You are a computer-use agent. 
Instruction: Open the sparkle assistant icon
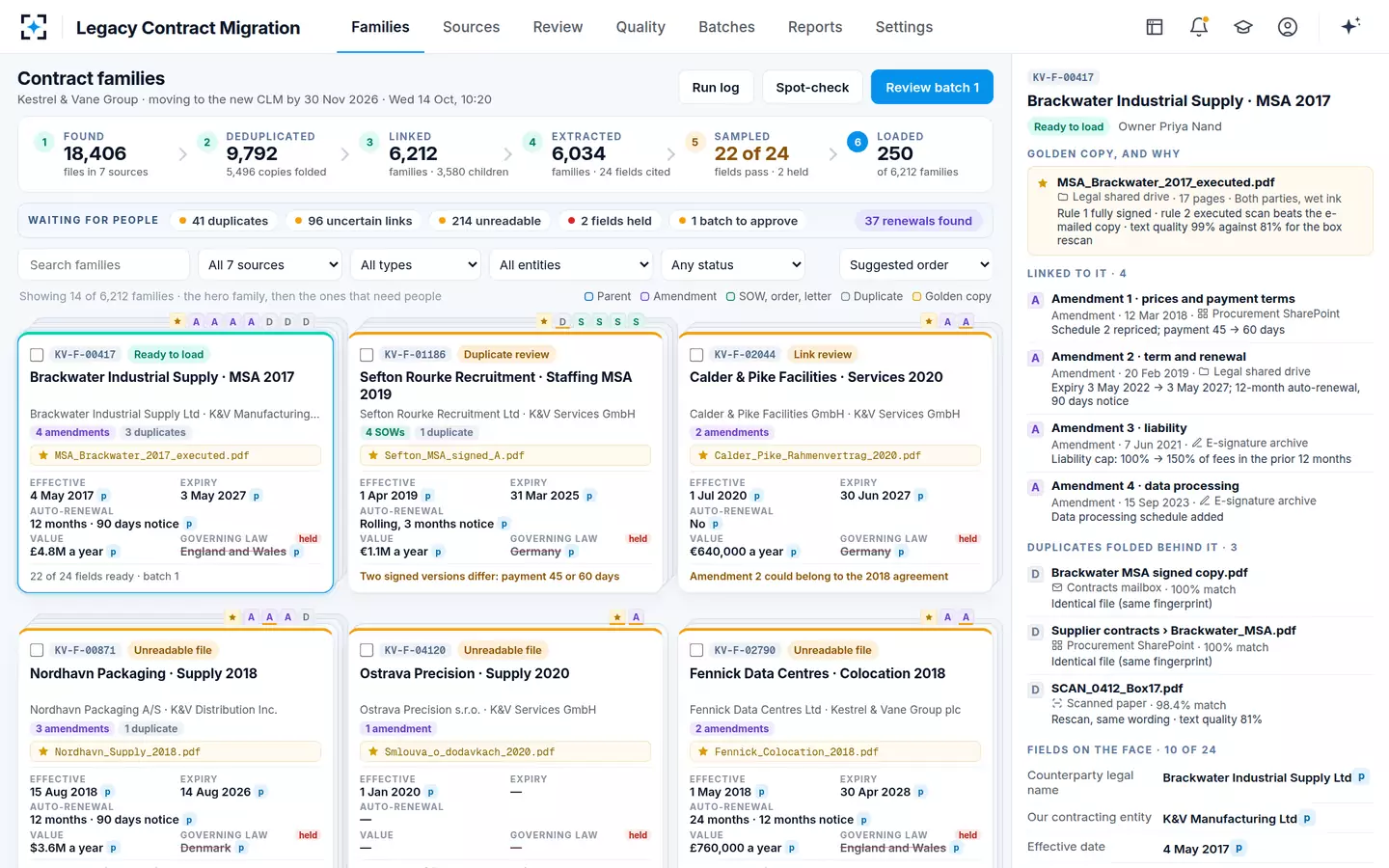pos(1350,26)
